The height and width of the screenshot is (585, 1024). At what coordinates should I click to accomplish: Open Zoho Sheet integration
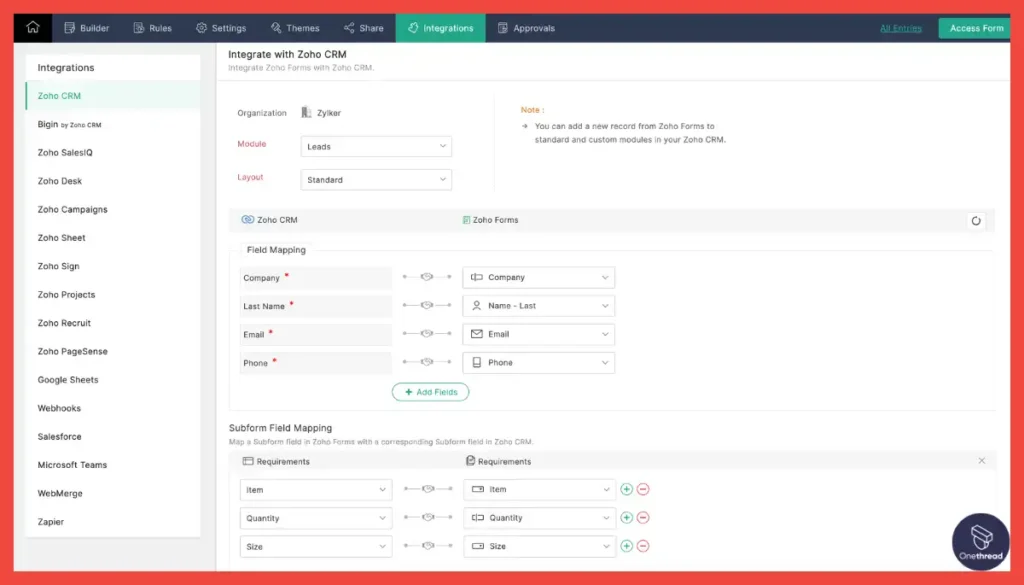[x=113, y=238]
